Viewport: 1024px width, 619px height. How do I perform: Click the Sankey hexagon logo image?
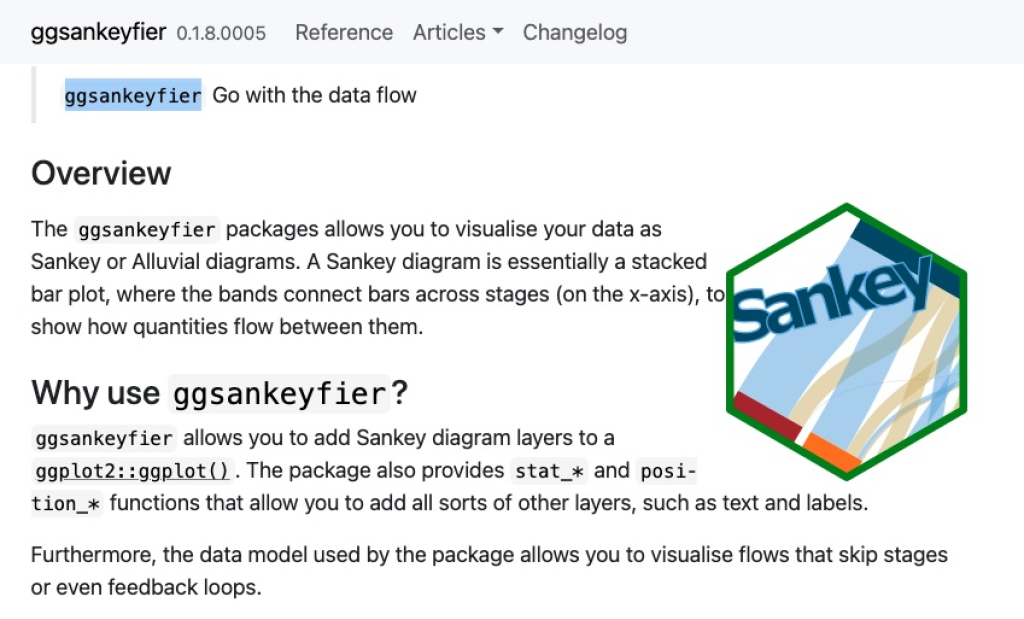(x=846, y=341)
